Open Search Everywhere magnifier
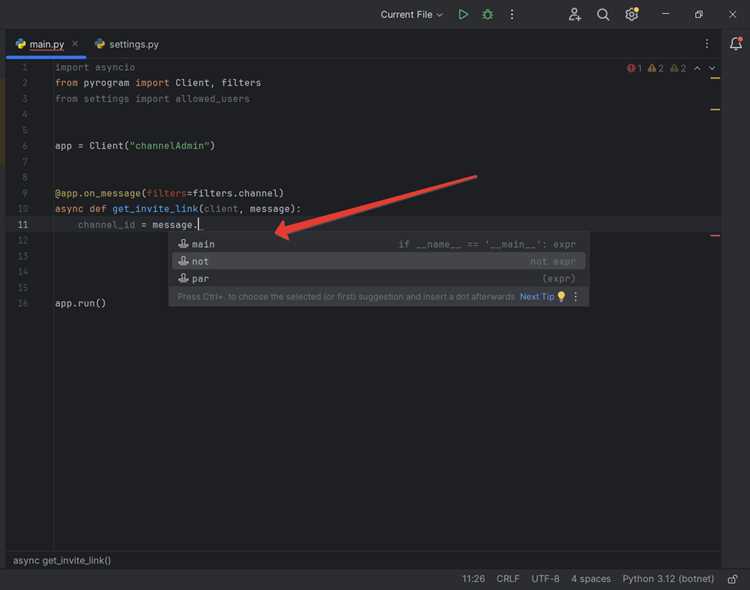Screen dimensions: 750x590 pyautogui.click(x=603, y=14)
